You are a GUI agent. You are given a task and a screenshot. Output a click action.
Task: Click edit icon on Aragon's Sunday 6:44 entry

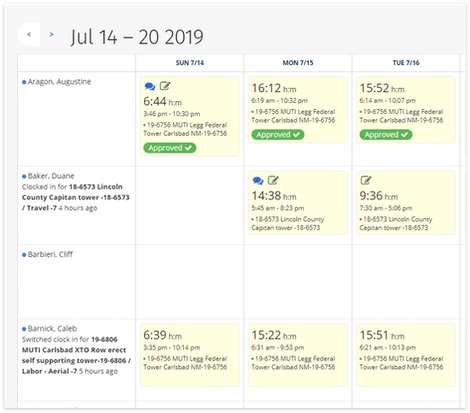[x=165, y=86]
